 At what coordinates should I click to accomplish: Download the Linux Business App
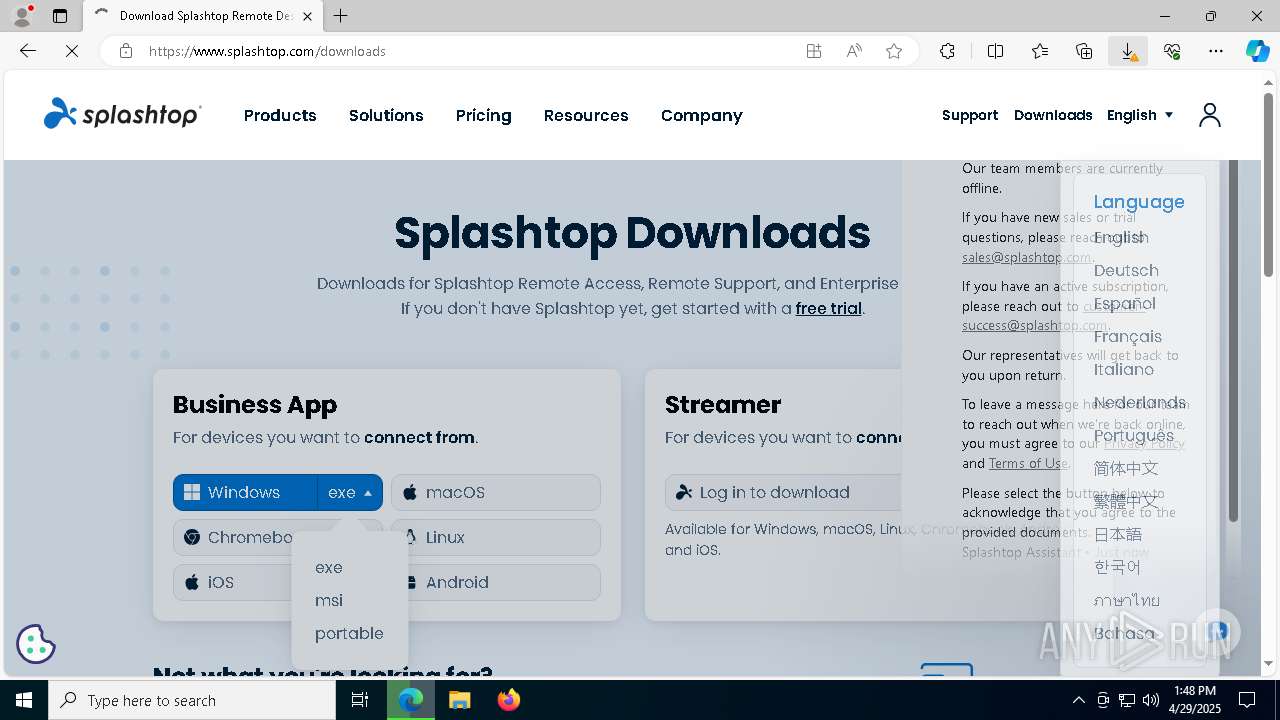(x=496, y=538)
